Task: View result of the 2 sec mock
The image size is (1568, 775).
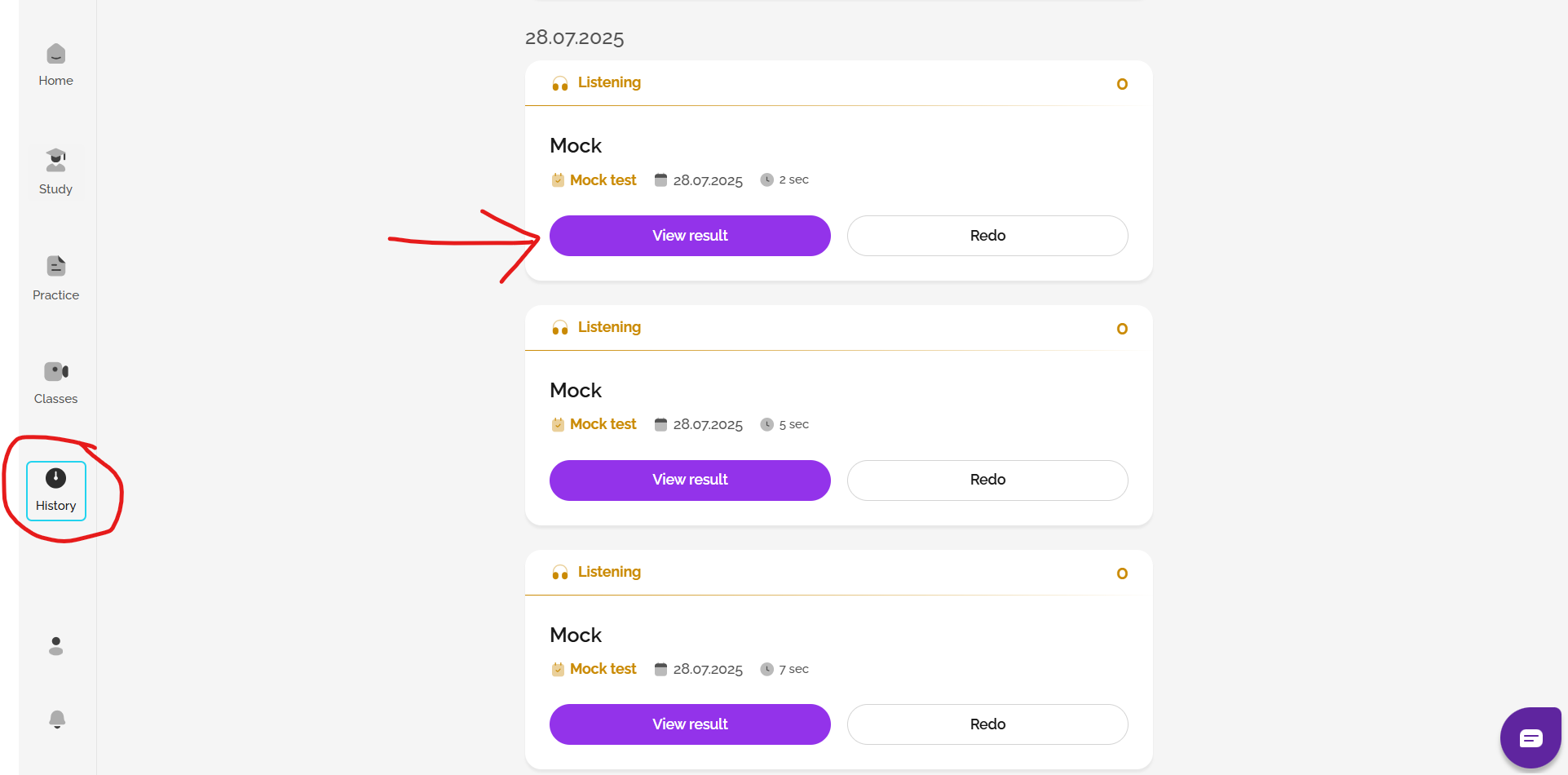Action: [x=690, y=236]
